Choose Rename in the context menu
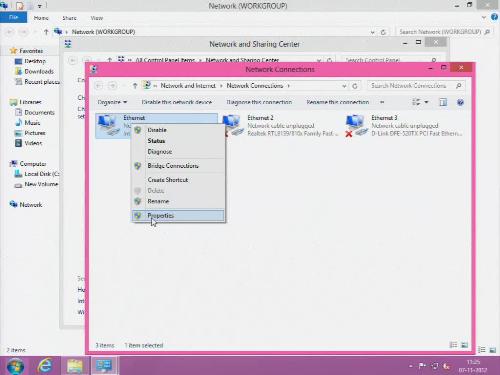 click(x=178, y=201)
